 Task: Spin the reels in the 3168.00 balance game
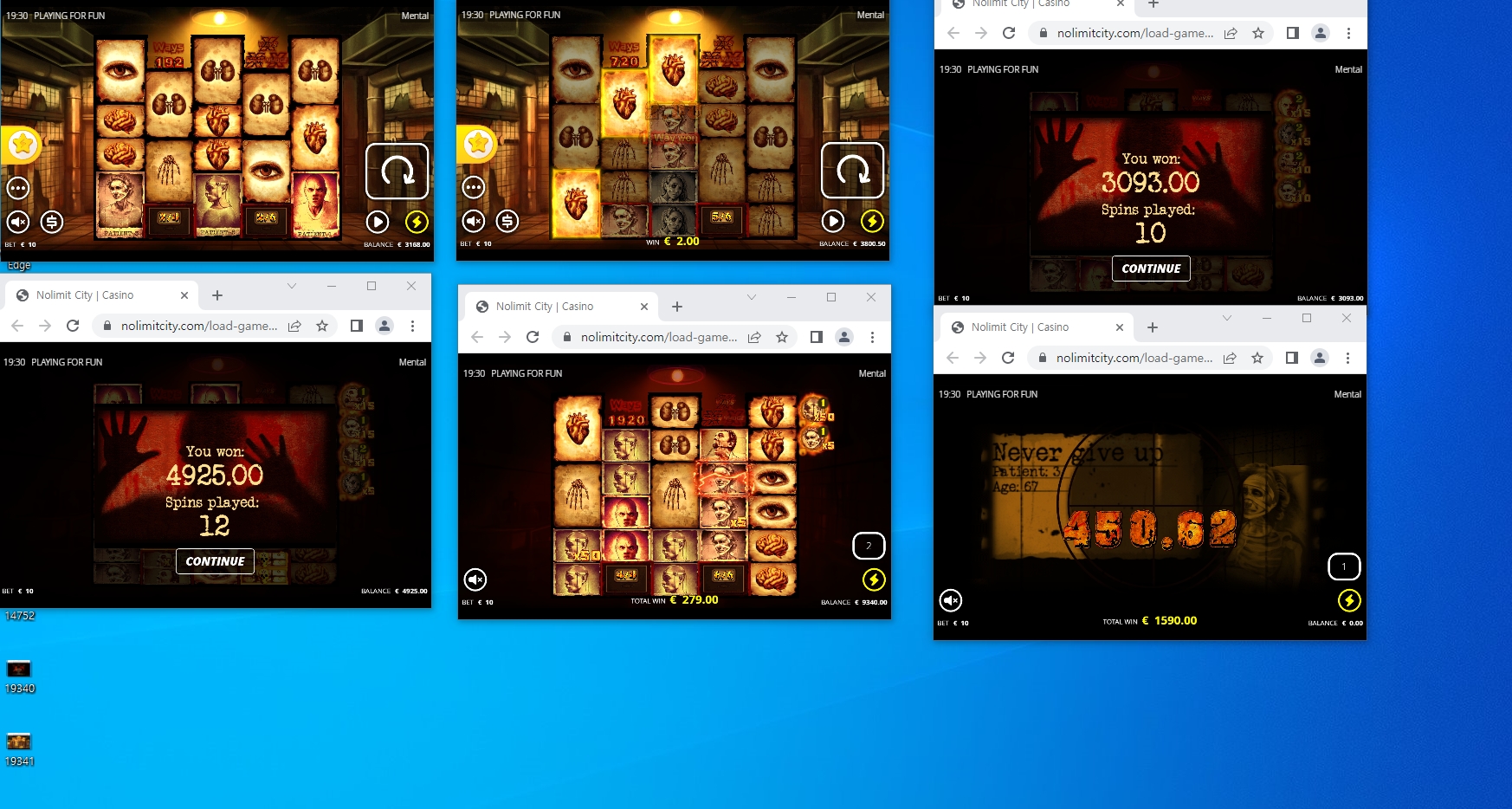click(x=397, y=172)
